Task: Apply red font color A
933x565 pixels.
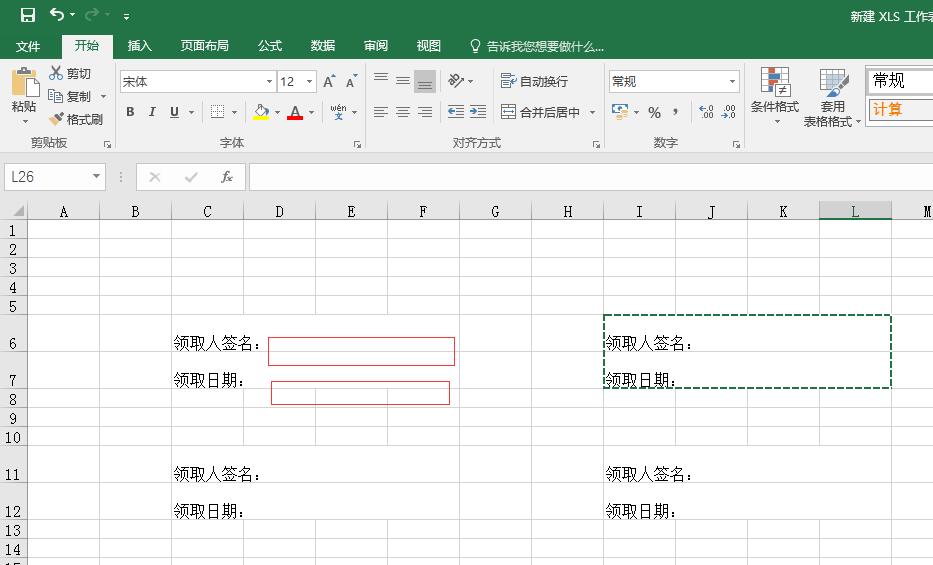Action: pyautogui.click(x=295, y=112)
